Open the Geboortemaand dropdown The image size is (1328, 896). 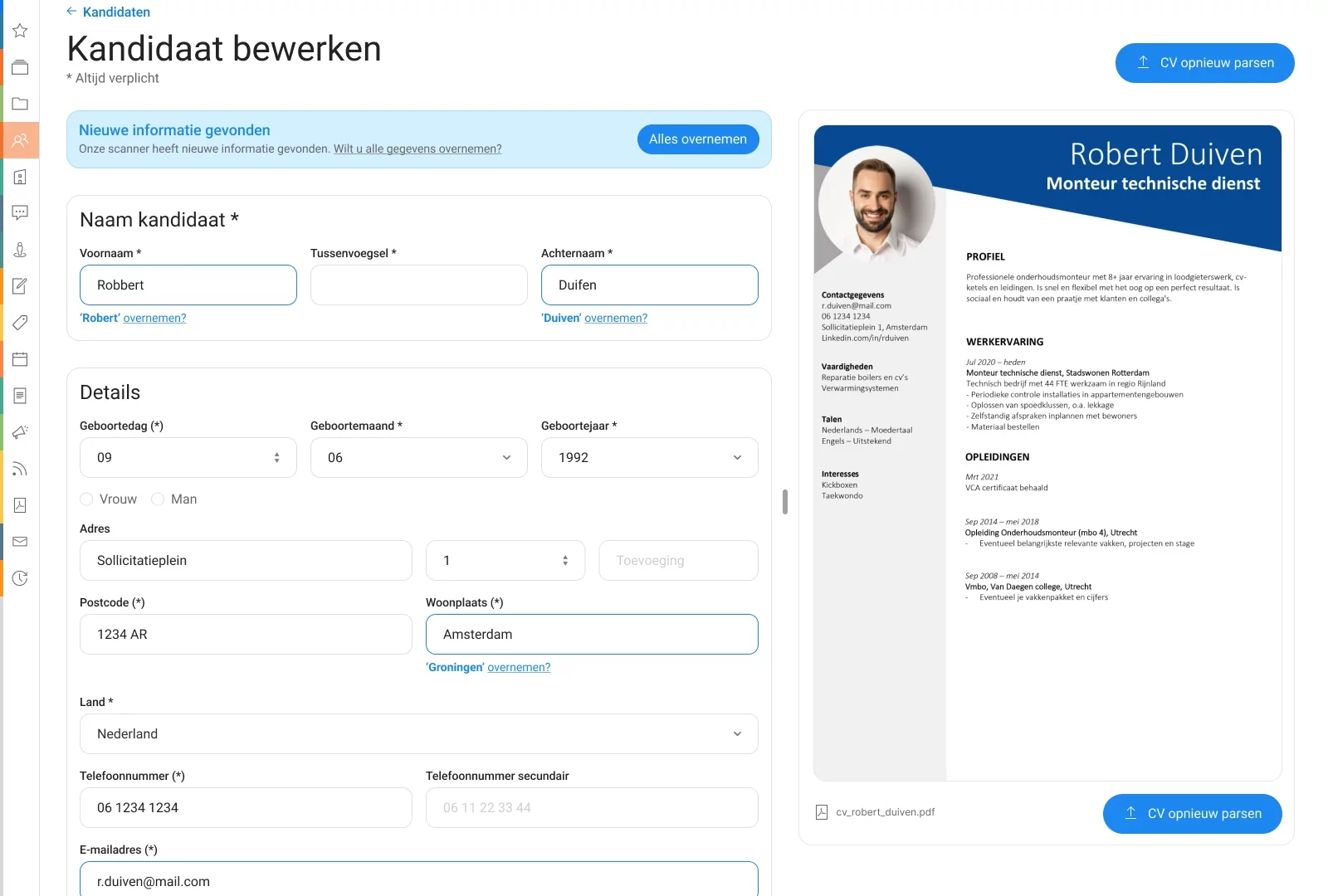(418, 457)
